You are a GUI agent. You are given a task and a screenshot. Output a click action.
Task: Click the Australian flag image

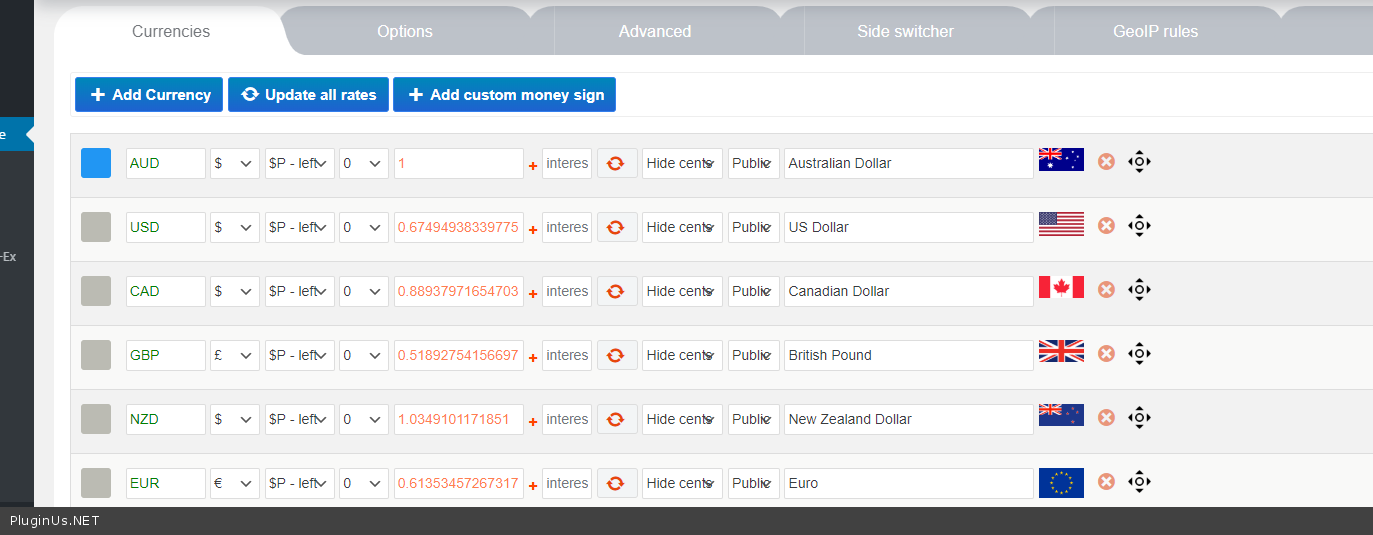point(1061,160)
